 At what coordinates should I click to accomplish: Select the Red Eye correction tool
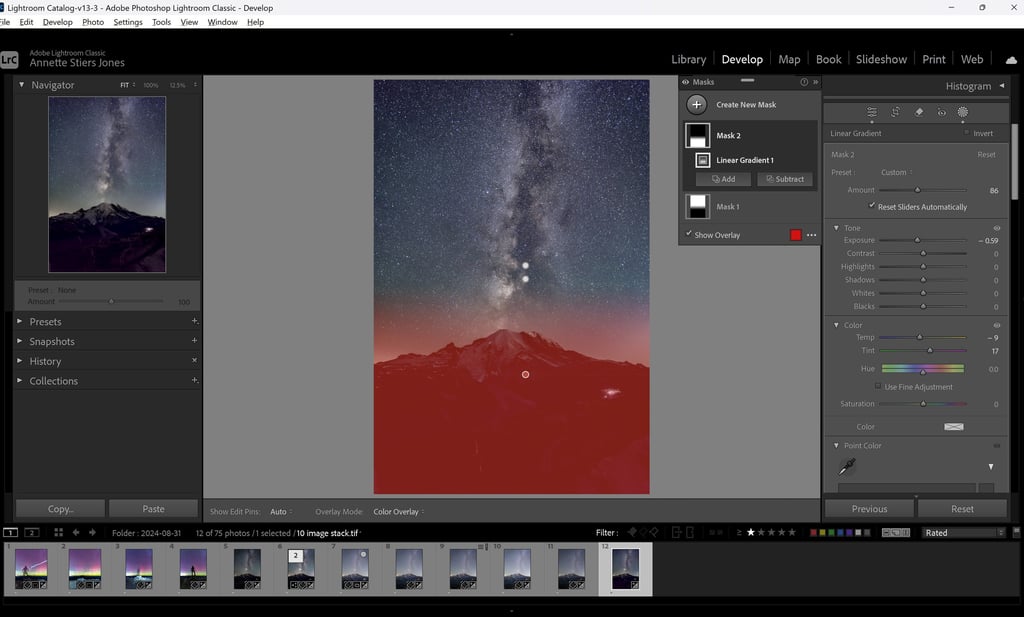pyautogui.click(x=941, y=112)
